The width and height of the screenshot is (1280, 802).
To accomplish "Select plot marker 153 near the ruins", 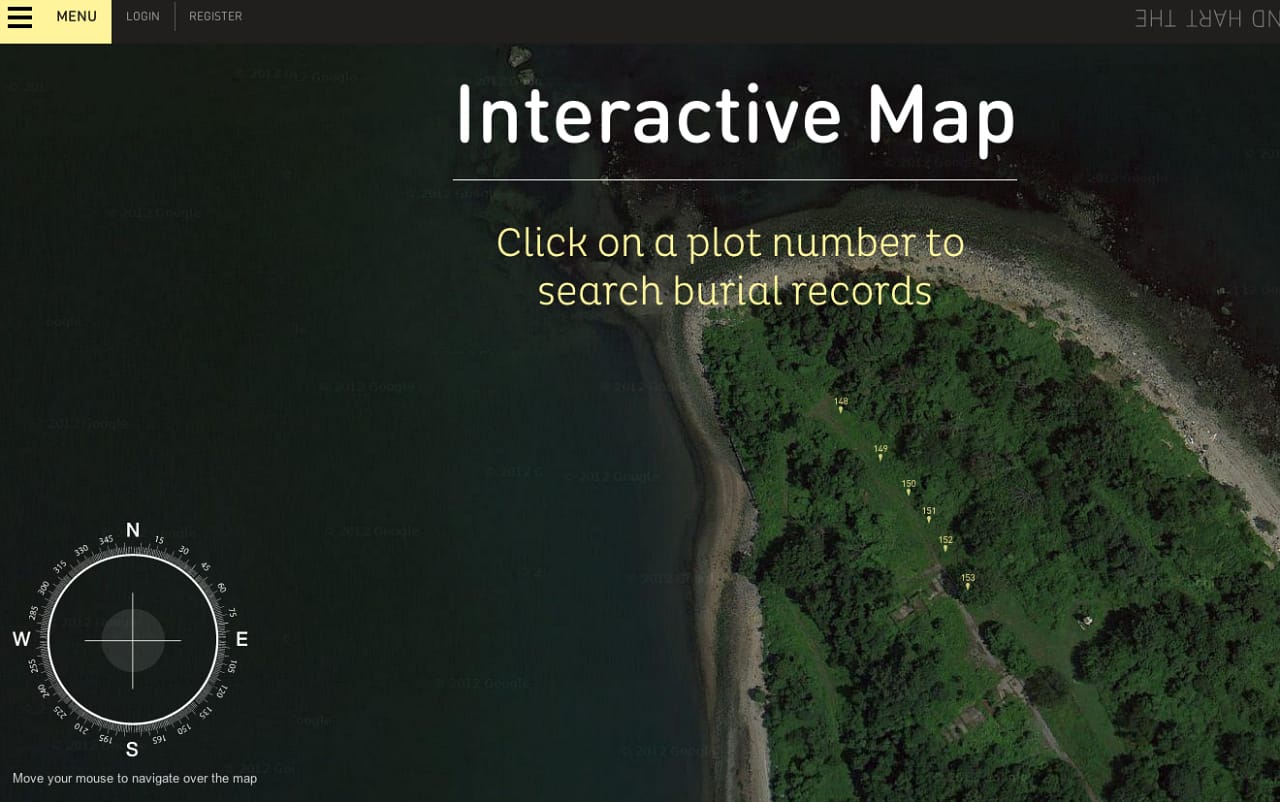I will coord(967,580).
